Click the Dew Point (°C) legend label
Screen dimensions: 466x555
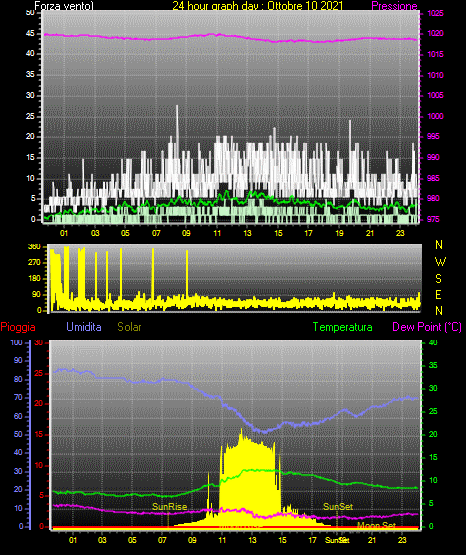(x=427, y=327)
